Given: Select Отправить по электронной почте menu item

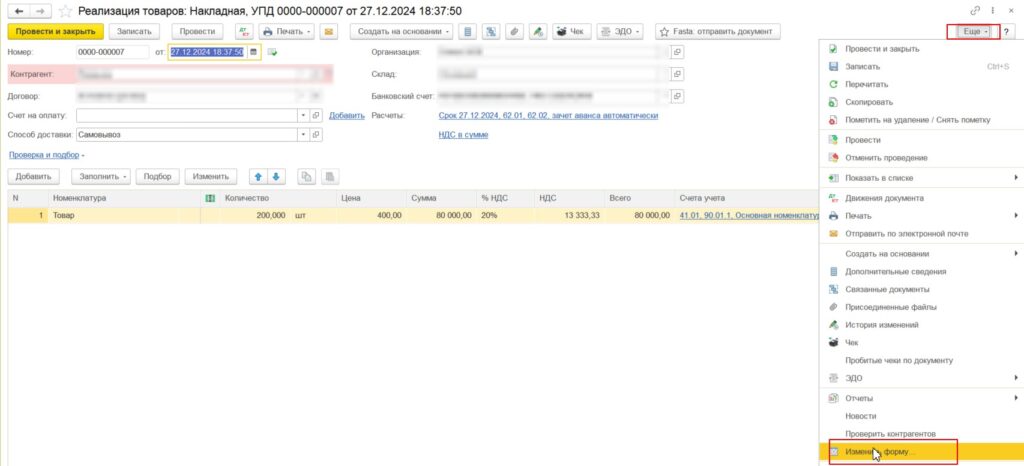Looking at the screenshot, I should [921, 233].
